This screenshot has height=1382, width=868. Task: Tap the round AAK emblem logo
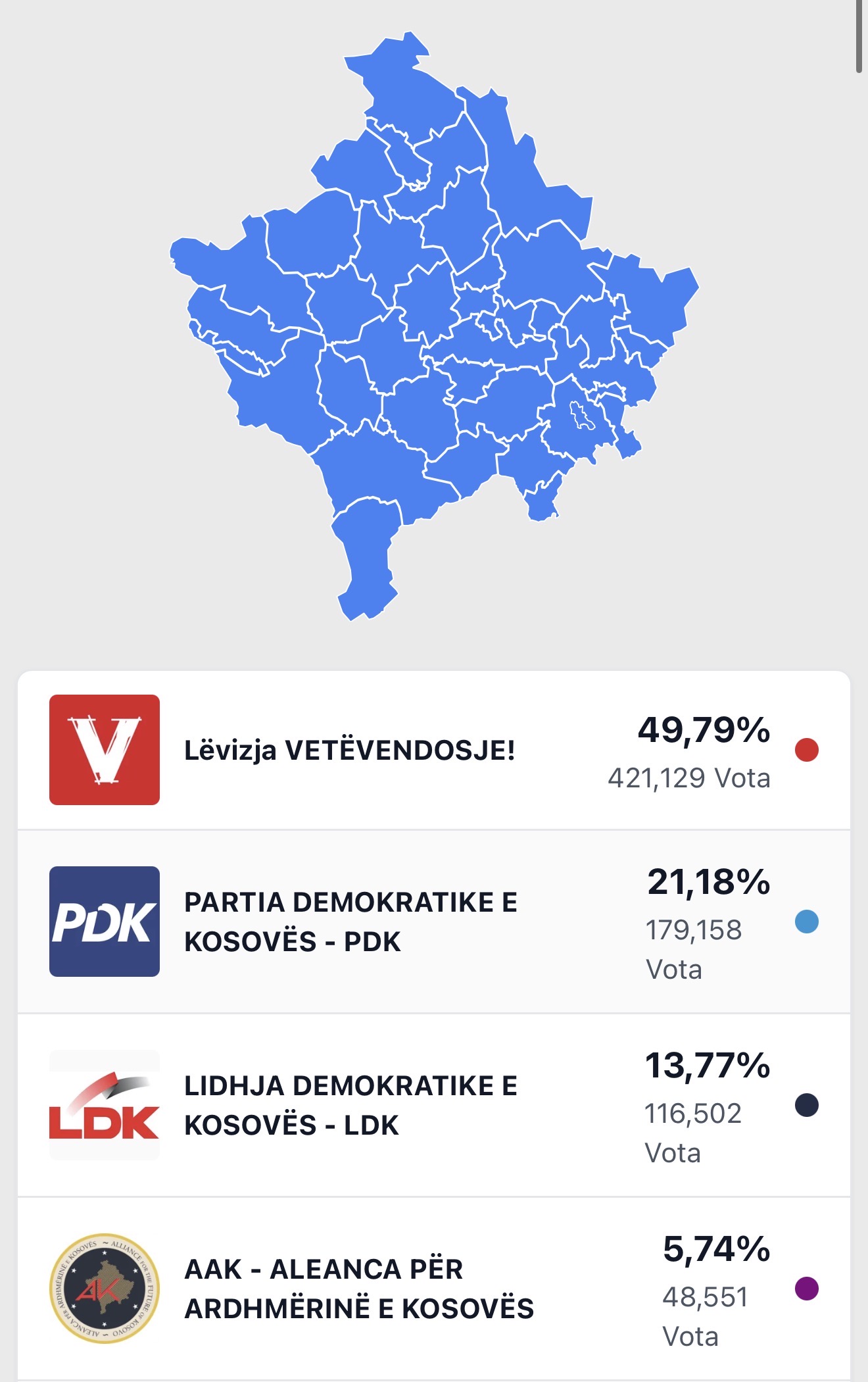pos(105,1289)
